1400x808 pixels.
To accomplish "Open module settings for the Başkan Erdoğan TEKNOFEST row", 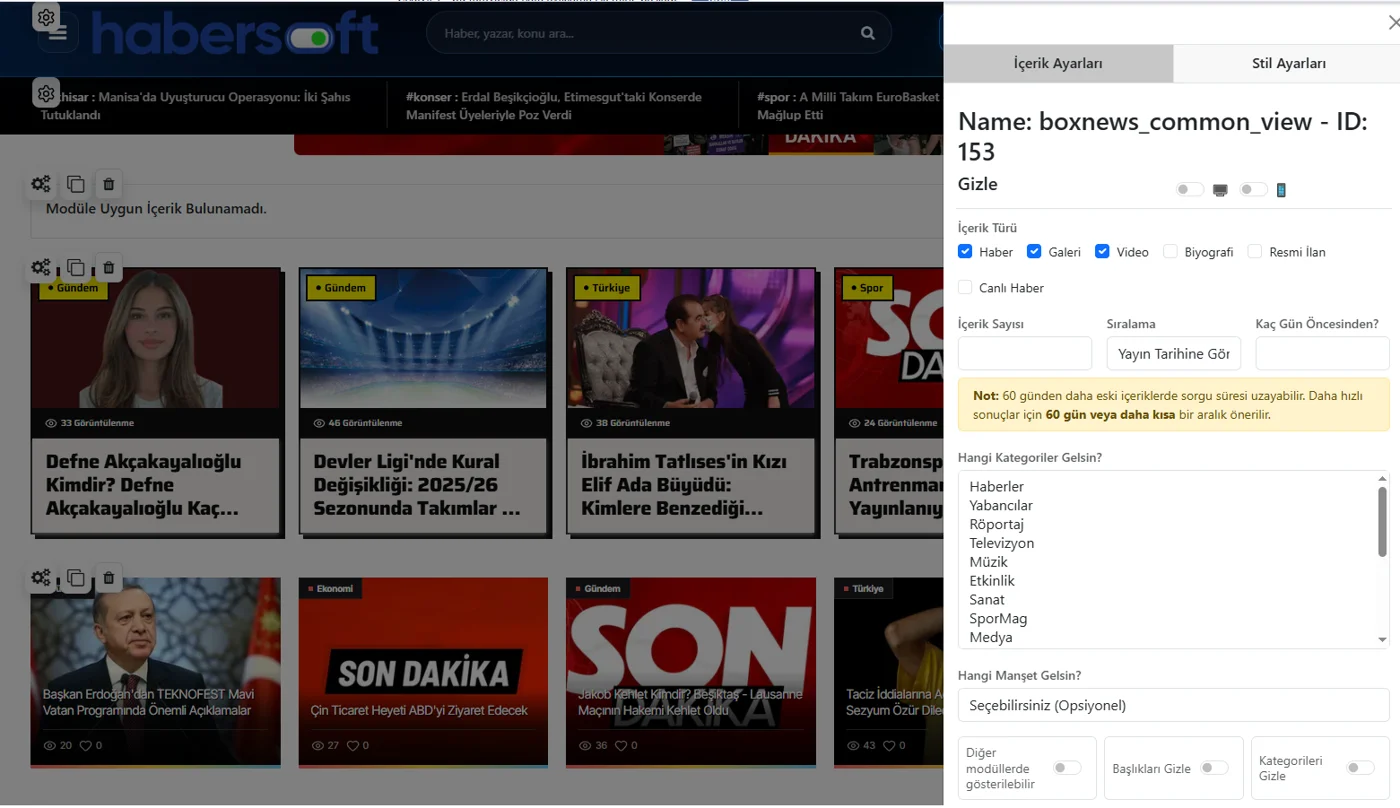I will click(x=41, y=578).
